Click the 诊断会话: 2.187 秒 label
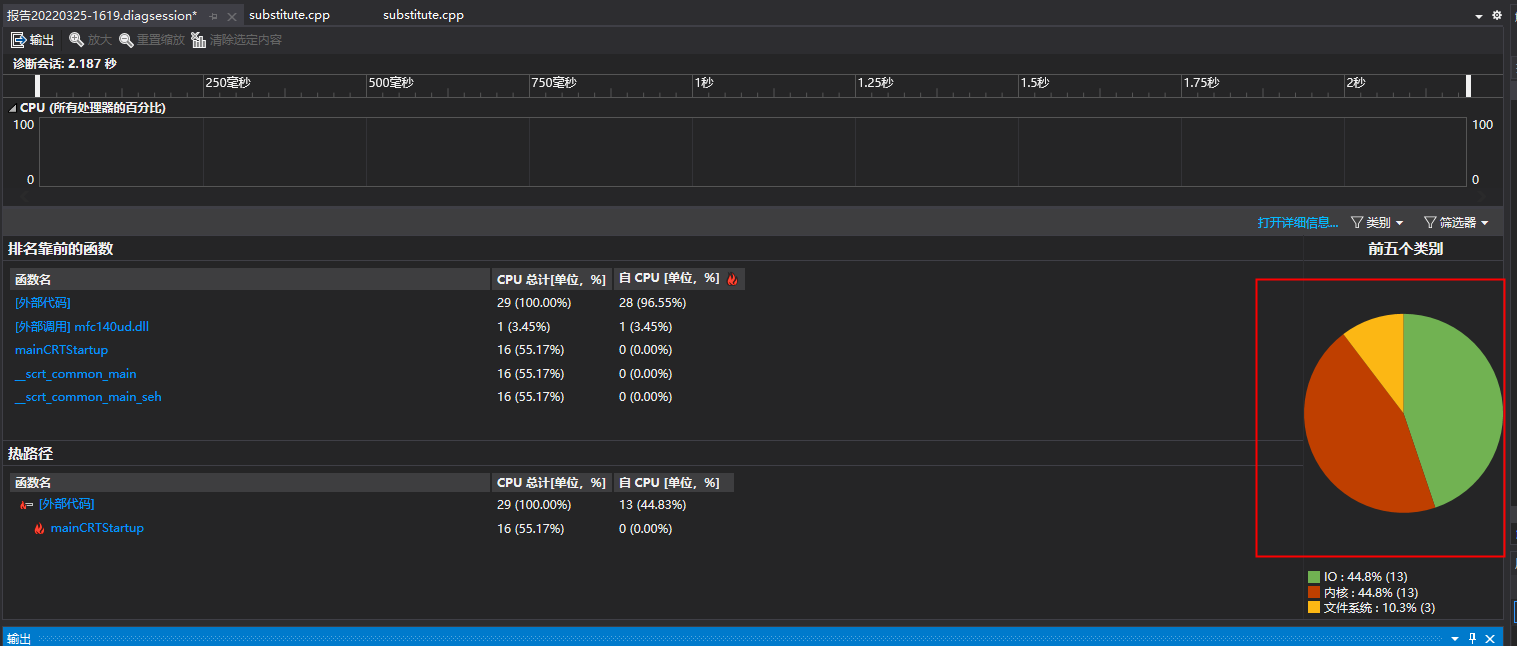 64,63
